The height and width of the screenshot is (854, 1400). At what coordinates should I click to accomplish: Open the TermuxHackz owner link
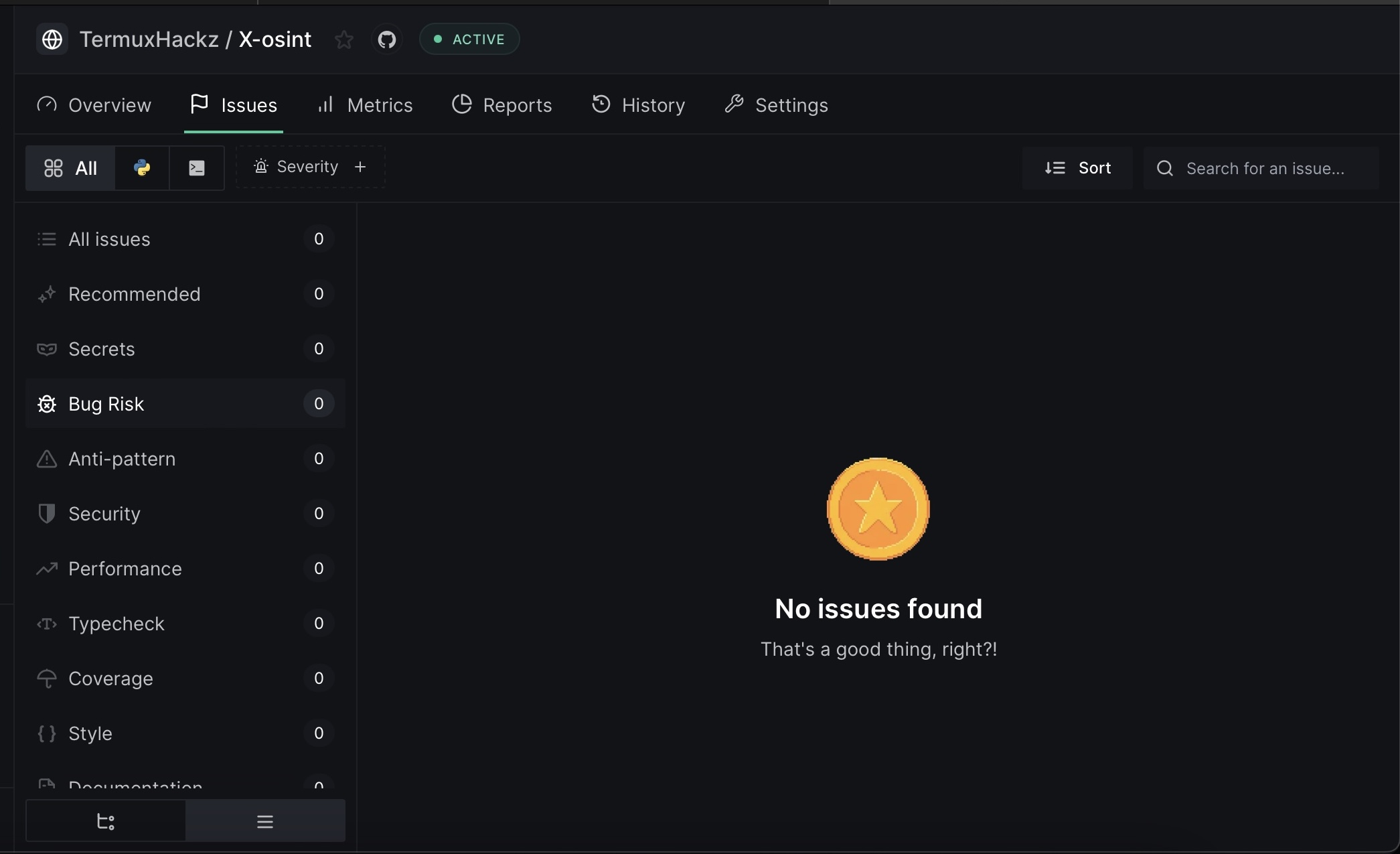[149, 40]
